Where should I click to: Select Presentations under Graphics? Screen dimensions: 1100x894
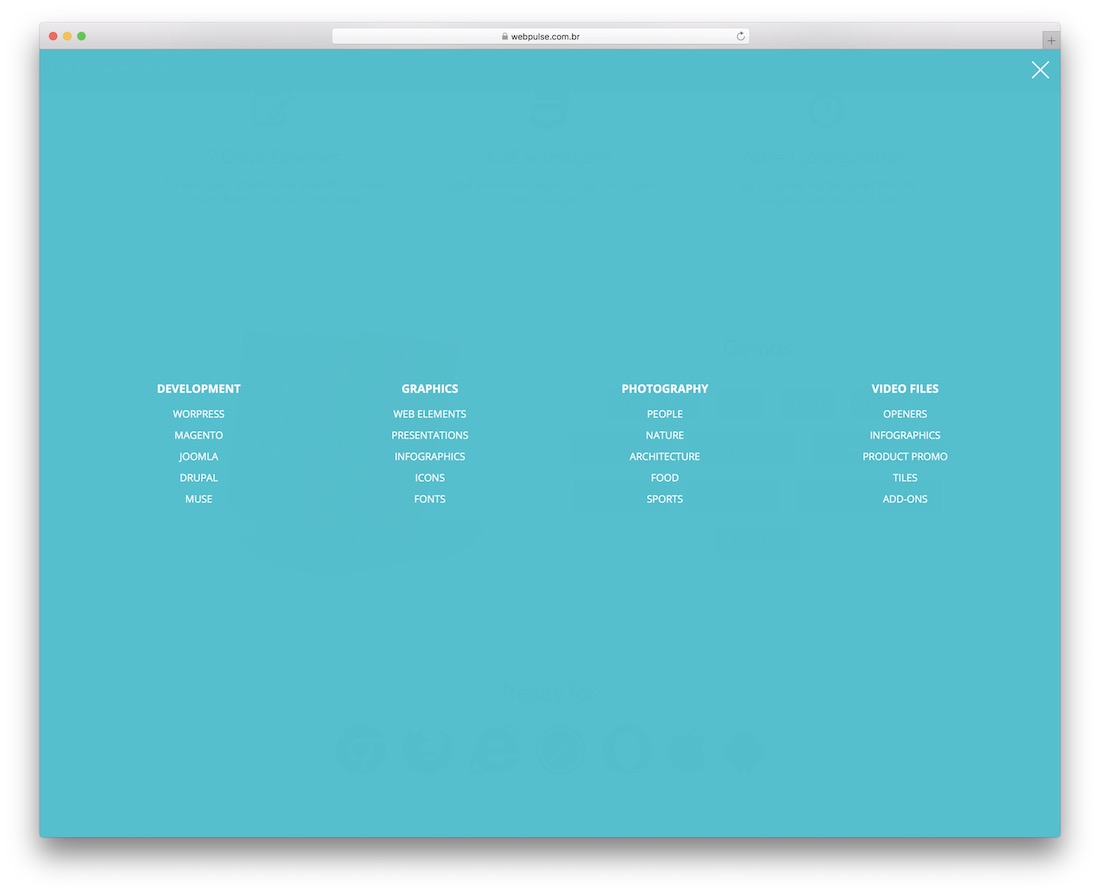429,435
